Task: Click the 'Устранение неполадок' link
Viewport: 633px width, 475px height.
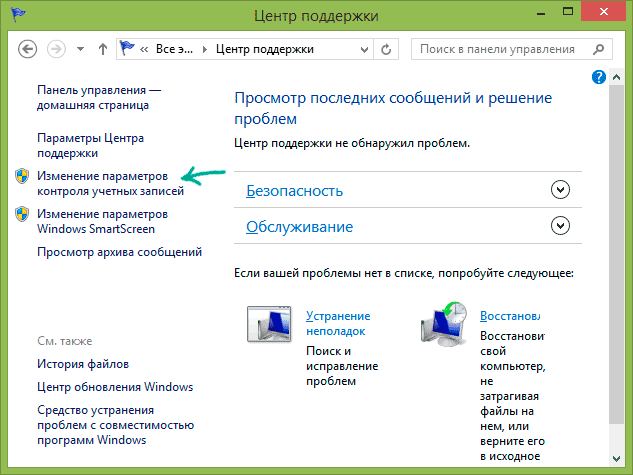Action: pyautogui.click(x=338, y=323)
